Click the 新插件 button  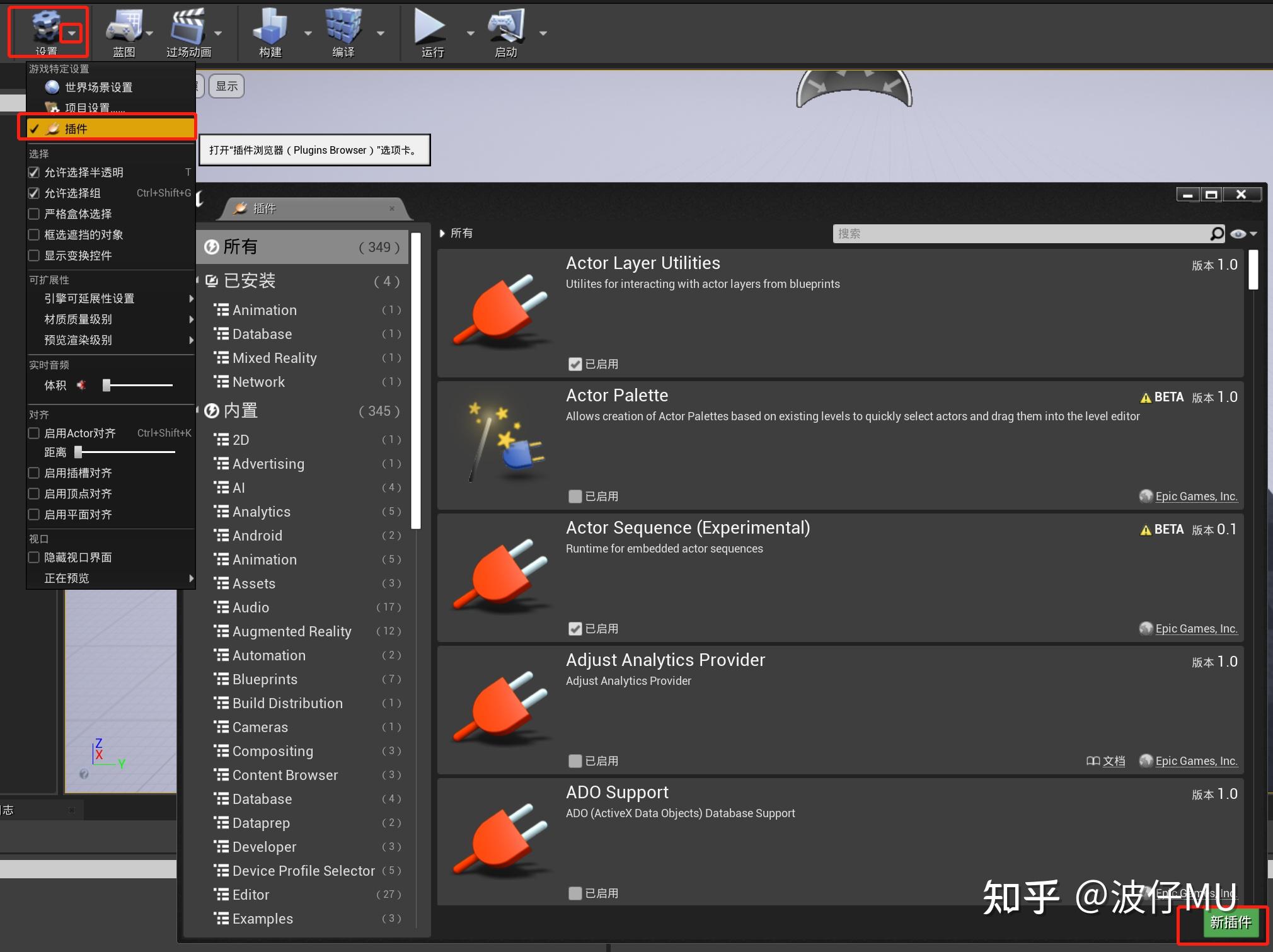[x=1230, y=922]
